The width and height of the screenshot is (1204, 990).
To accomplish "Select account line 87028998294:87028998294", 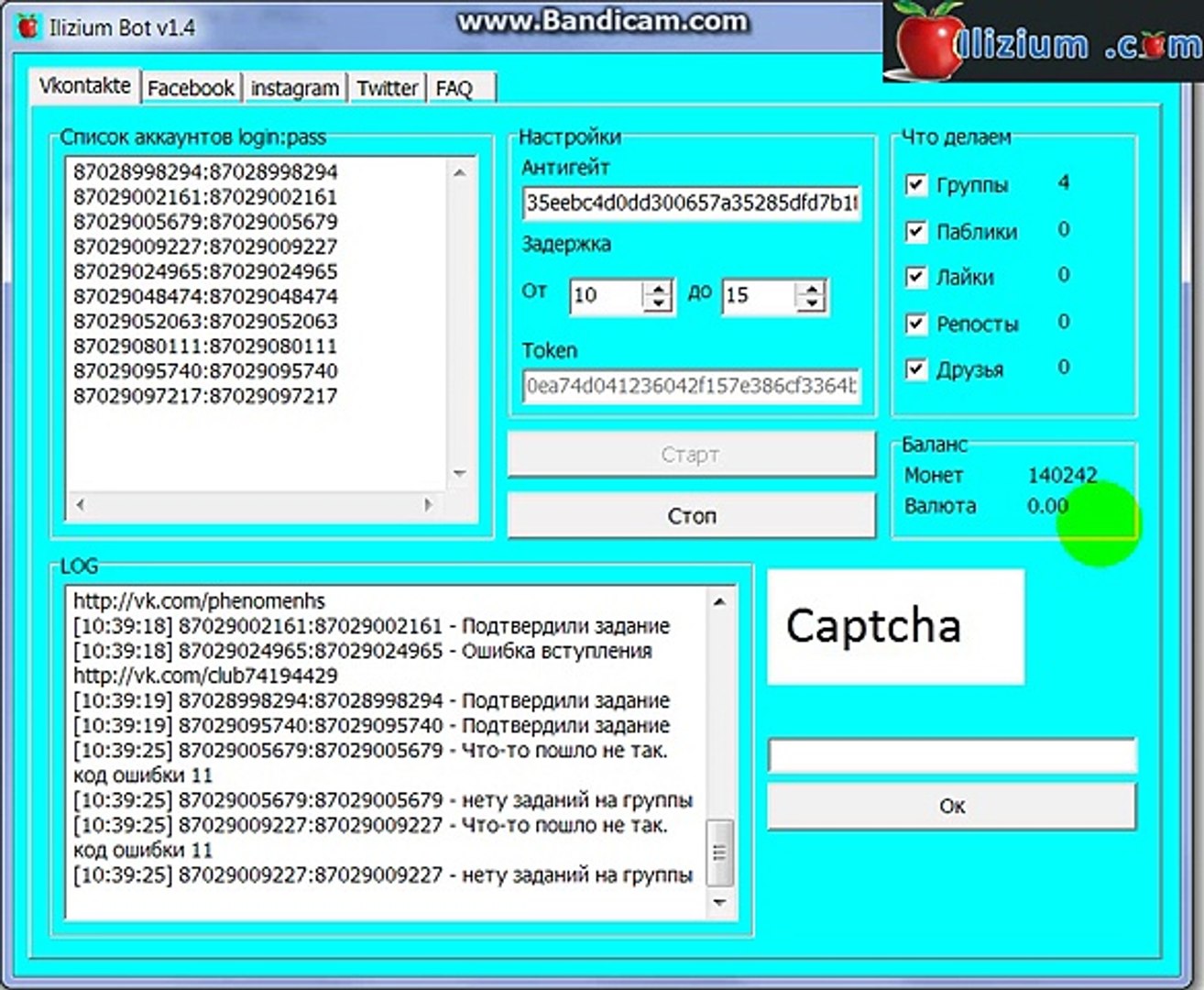I will click(x=205, y=172).
